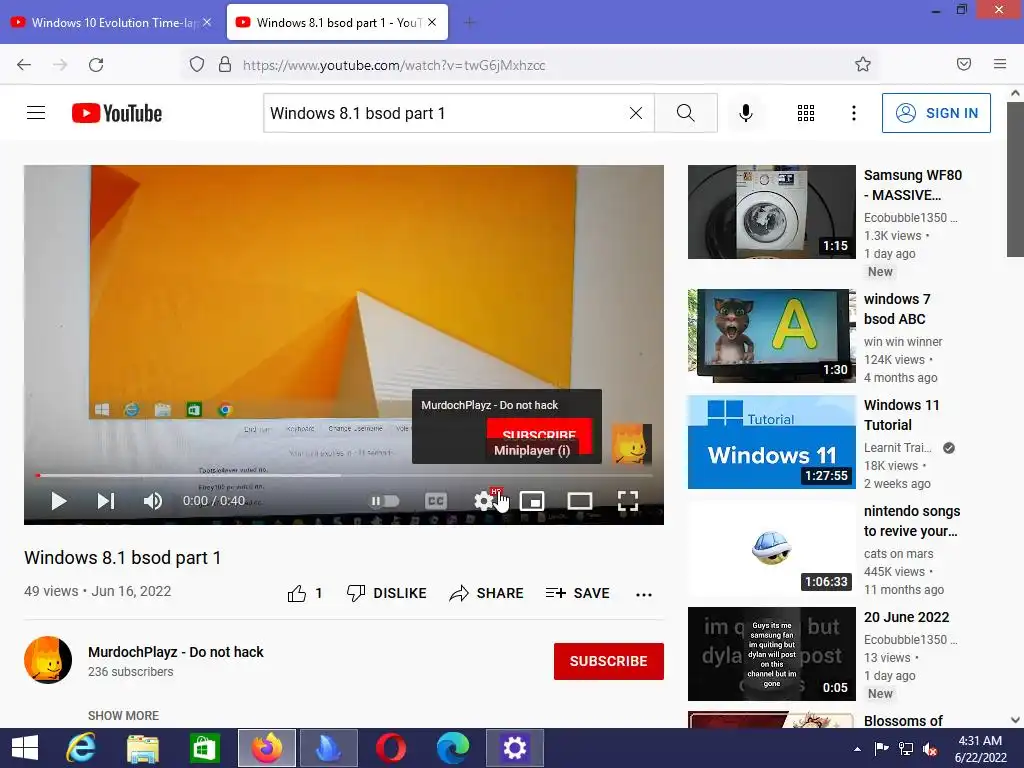Viewport: 1024px width, 768px height.
Task: Click the DISLIKE button
Action: pyautogui.click(x=386, y=593)
